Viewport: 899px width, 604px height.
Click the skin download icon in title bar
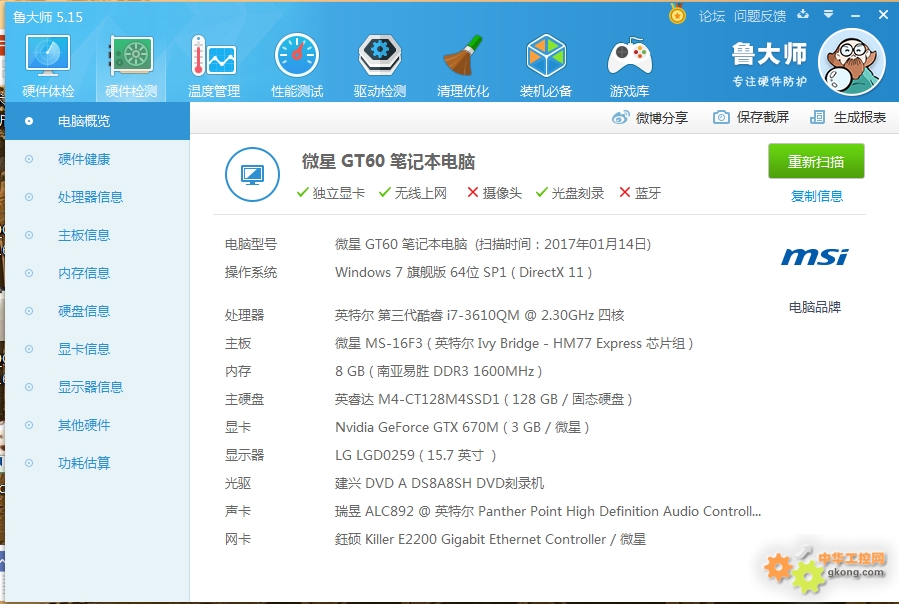(803, 14)
